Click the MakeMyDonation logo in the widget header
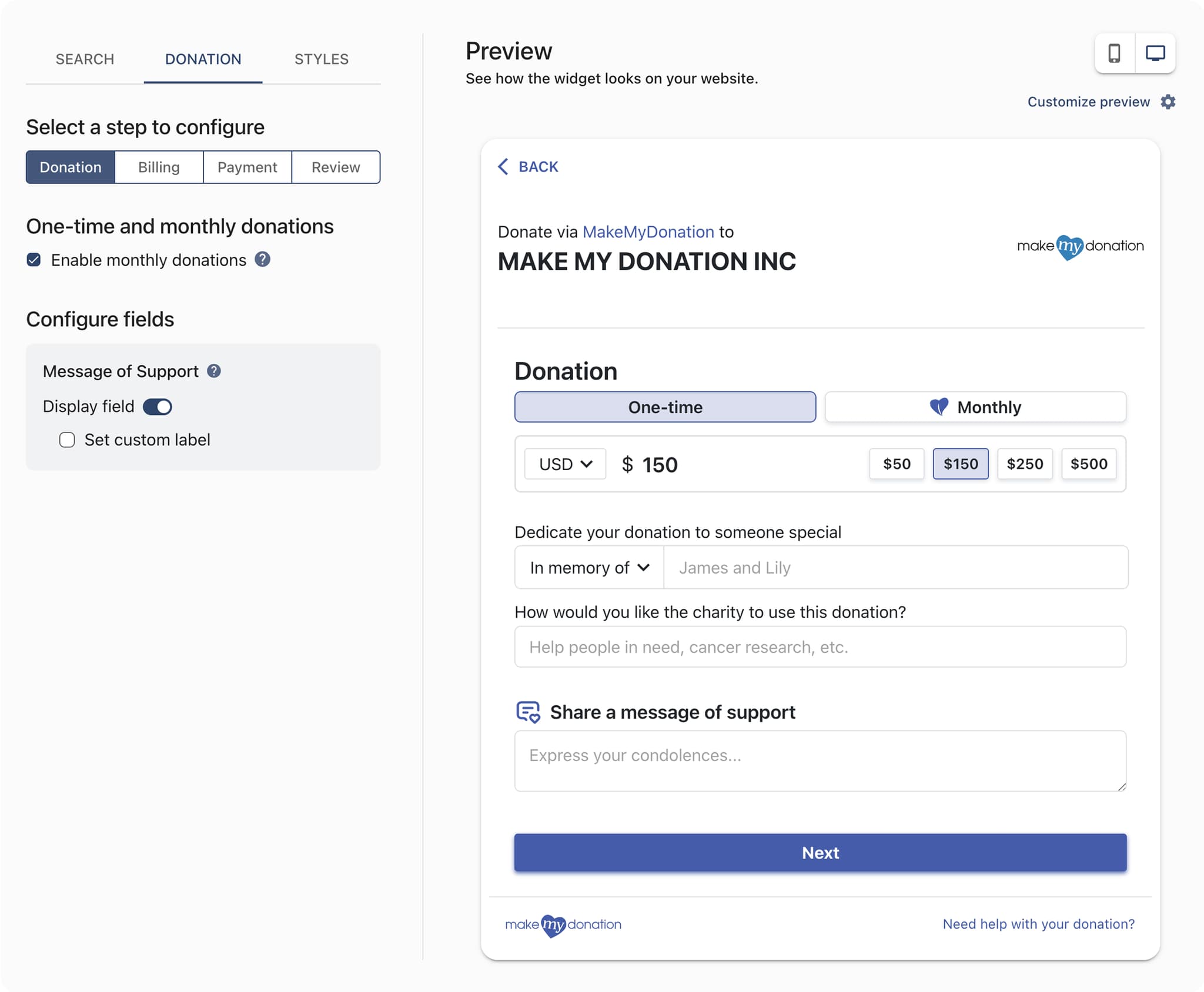1204x992 pixels. click(1079, 246)
